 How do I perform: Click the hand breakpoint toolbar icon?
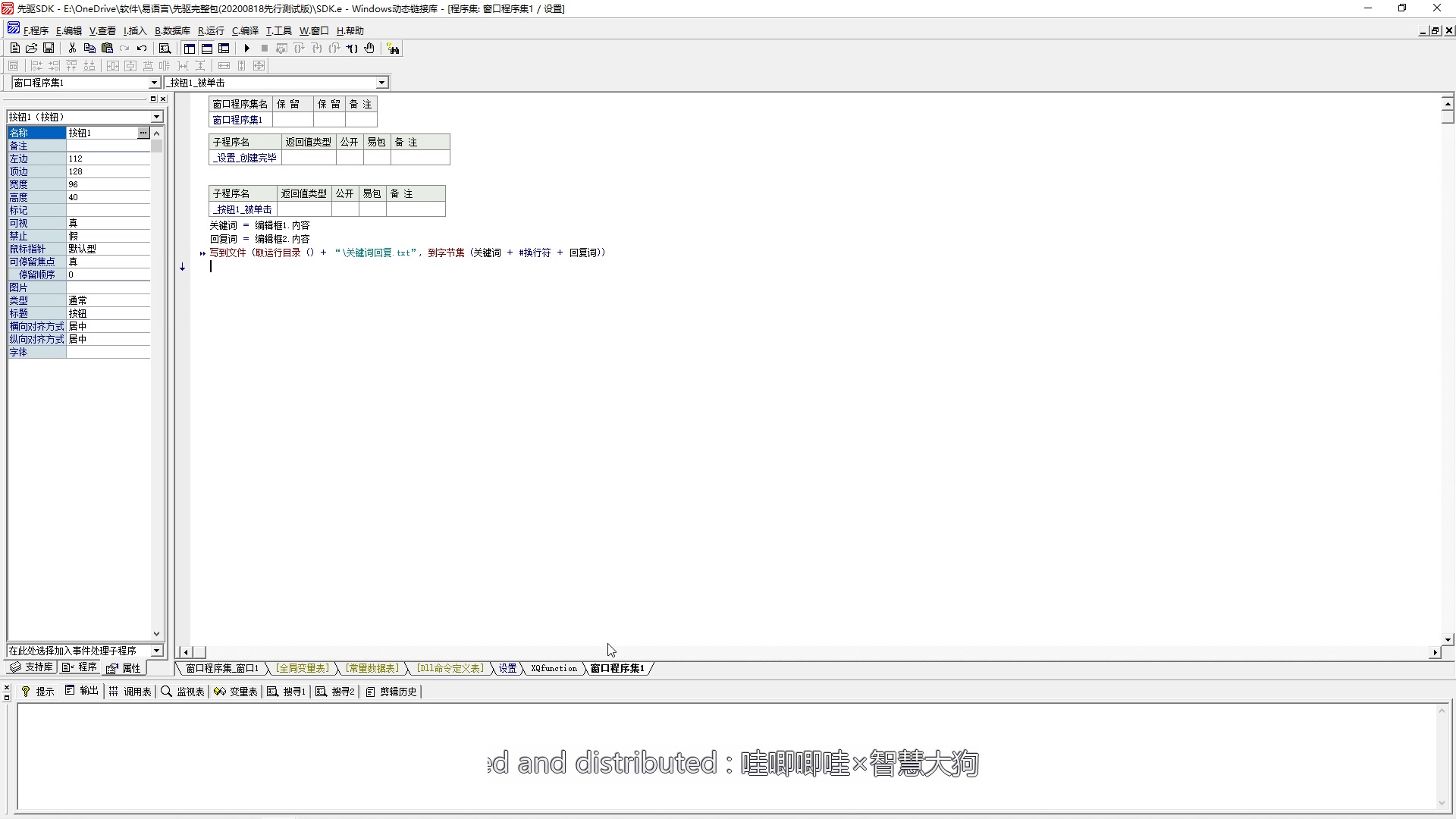pyautogui.click(x=369, y=49)
